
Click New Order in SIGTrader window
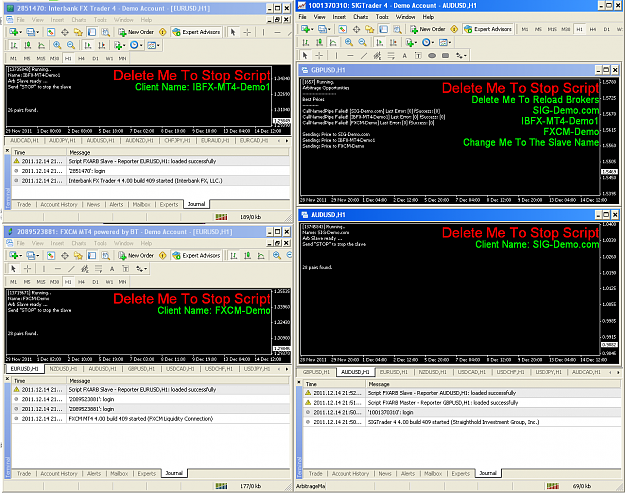[427, 29]
